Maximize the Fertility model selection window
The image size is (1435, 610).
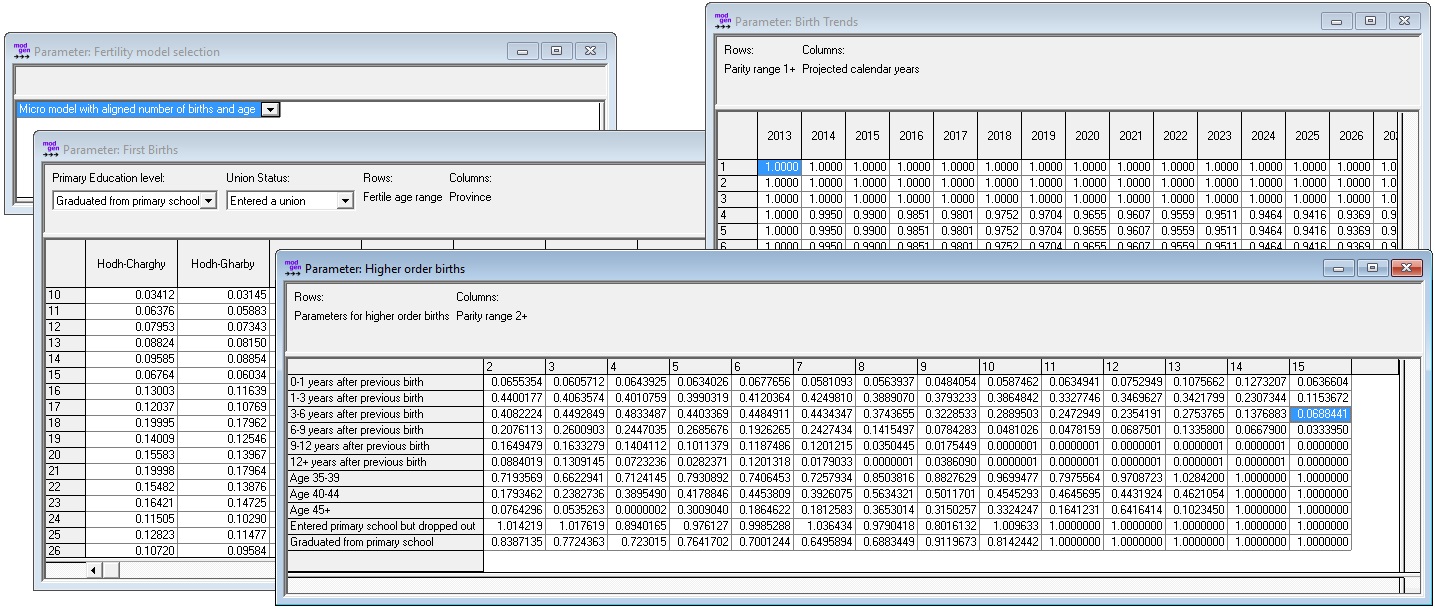pos(556,51)
